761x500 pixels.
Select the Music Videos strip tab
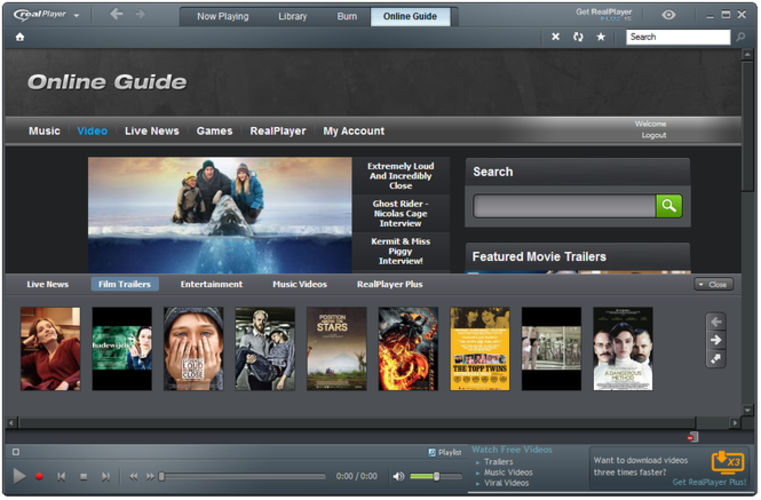pos(300,284)
